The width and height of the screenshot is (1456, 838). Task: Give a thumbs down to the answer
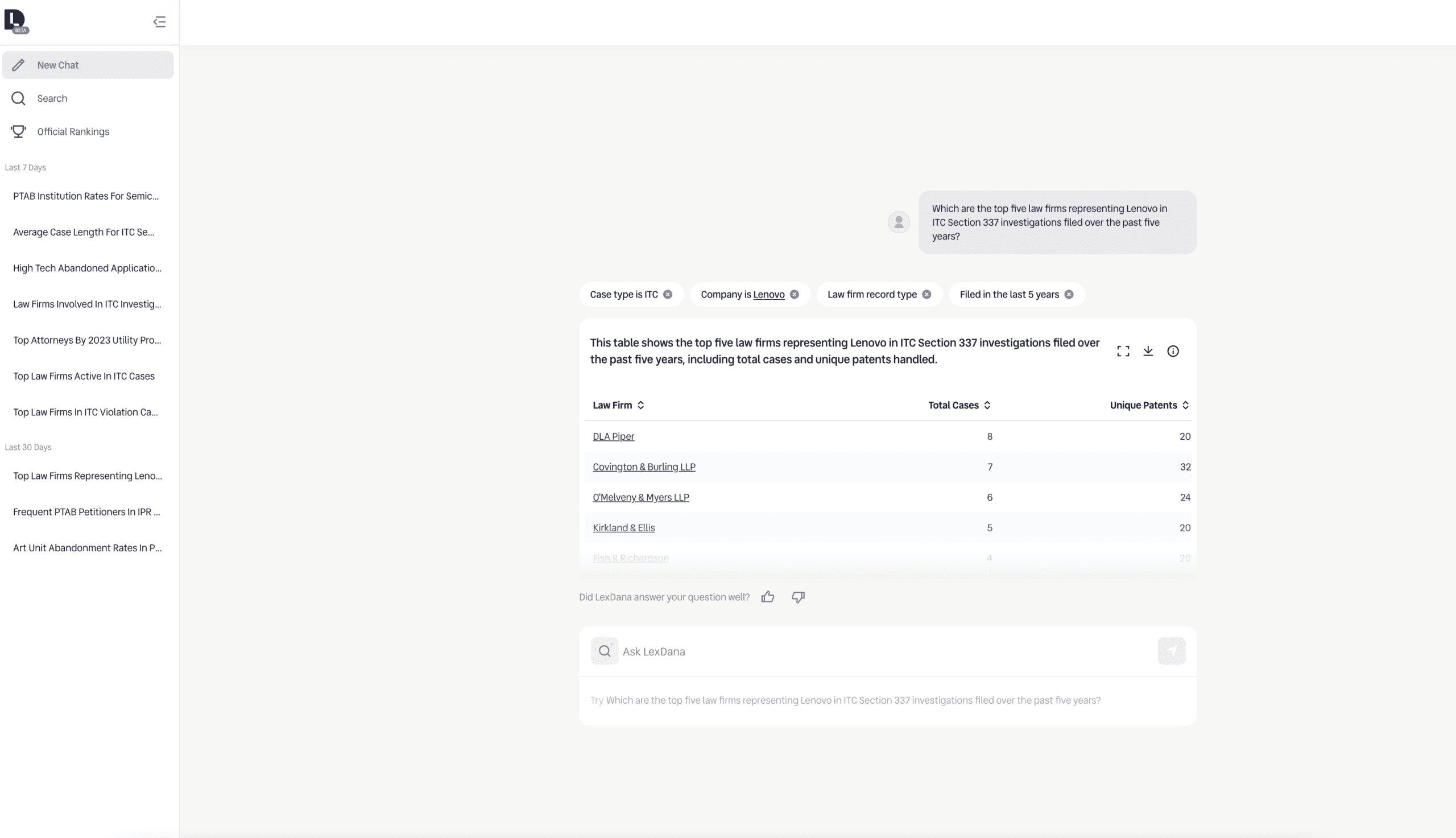tap(798, 597)
